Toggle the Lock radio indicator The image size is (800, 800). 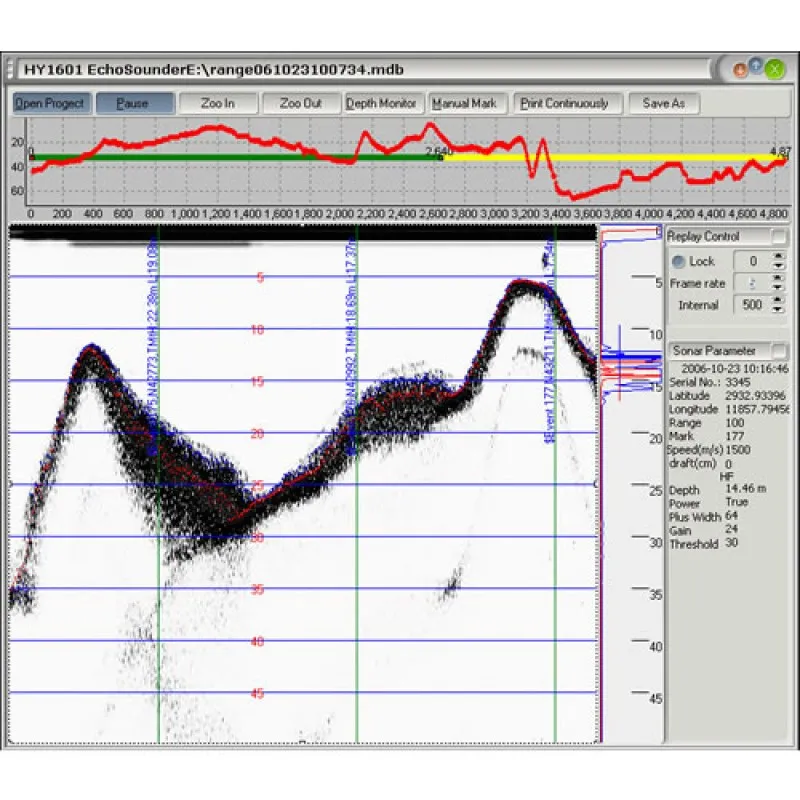[x=679, y=261]
